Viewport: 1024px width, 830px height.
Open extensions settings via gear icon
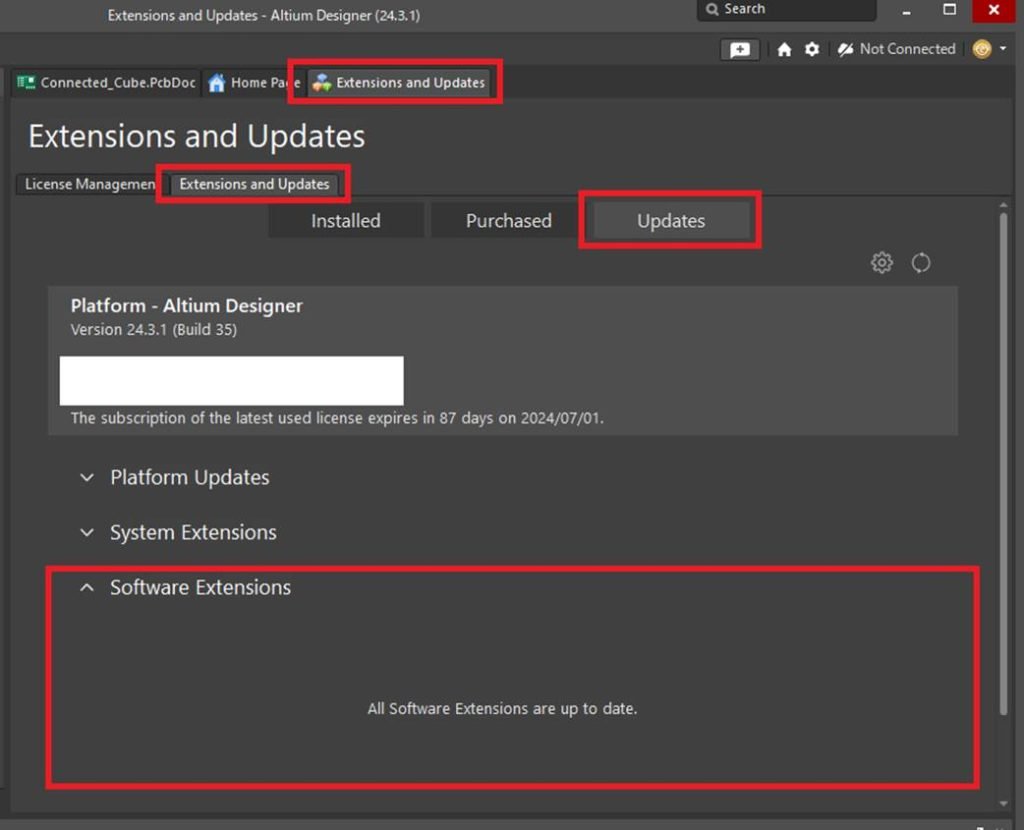[x=881, y=262]
